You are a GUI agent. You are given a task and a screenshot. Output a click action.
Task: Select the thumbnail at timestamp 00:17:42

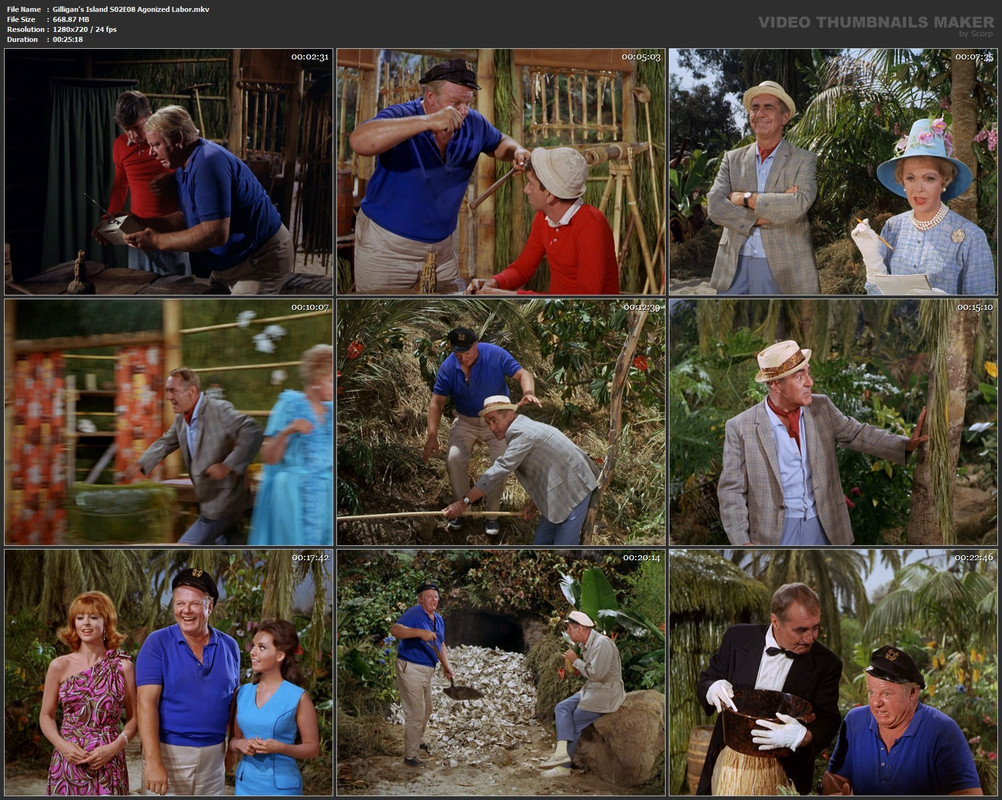point(169,673)
